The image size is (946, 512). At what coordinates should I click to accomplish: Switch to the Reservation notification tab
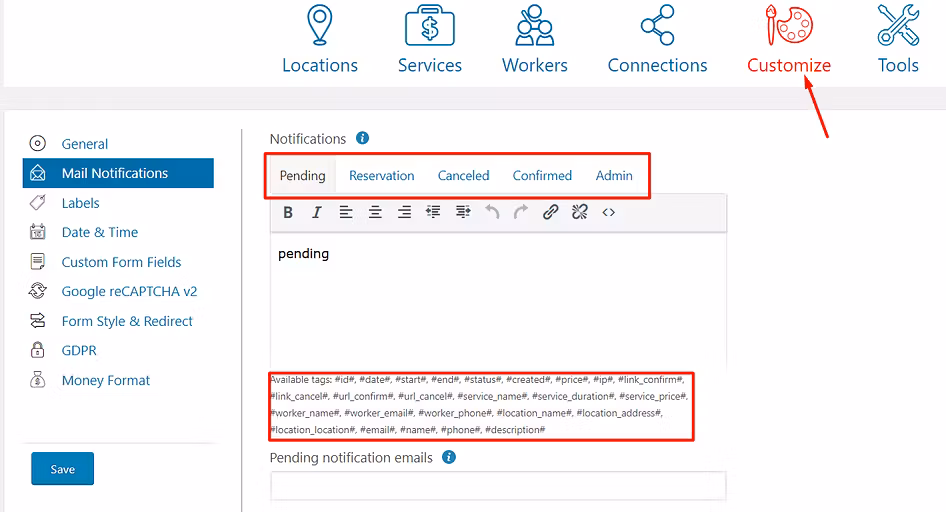coord(381,176)
